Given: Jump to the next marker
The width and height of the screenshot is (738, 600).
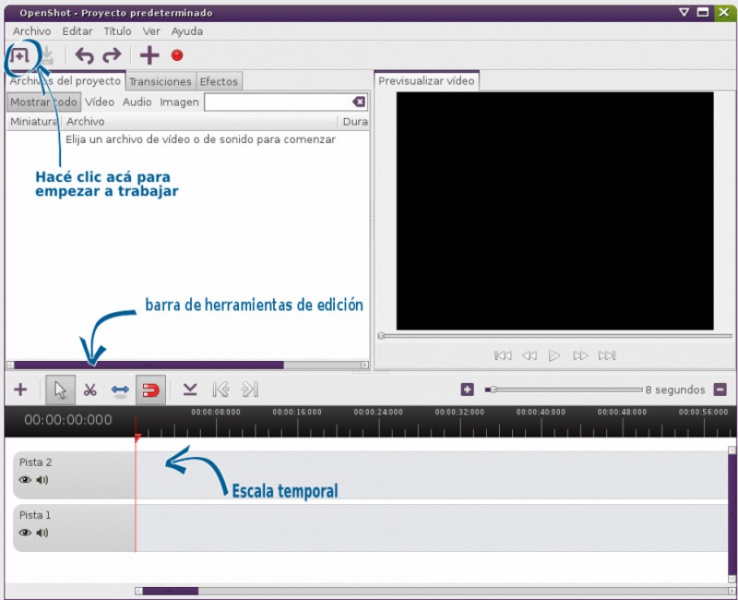Looking at the screenshot, I should pos(249,389).
